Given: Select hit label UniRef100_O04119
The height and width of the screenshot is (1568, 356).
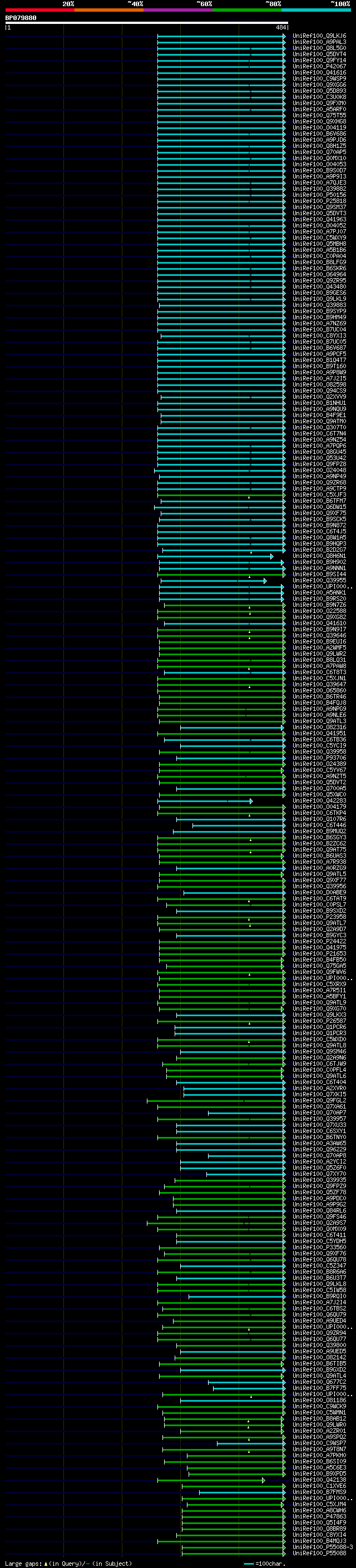Looking at the screenshot, I should [x=319, y=127].
